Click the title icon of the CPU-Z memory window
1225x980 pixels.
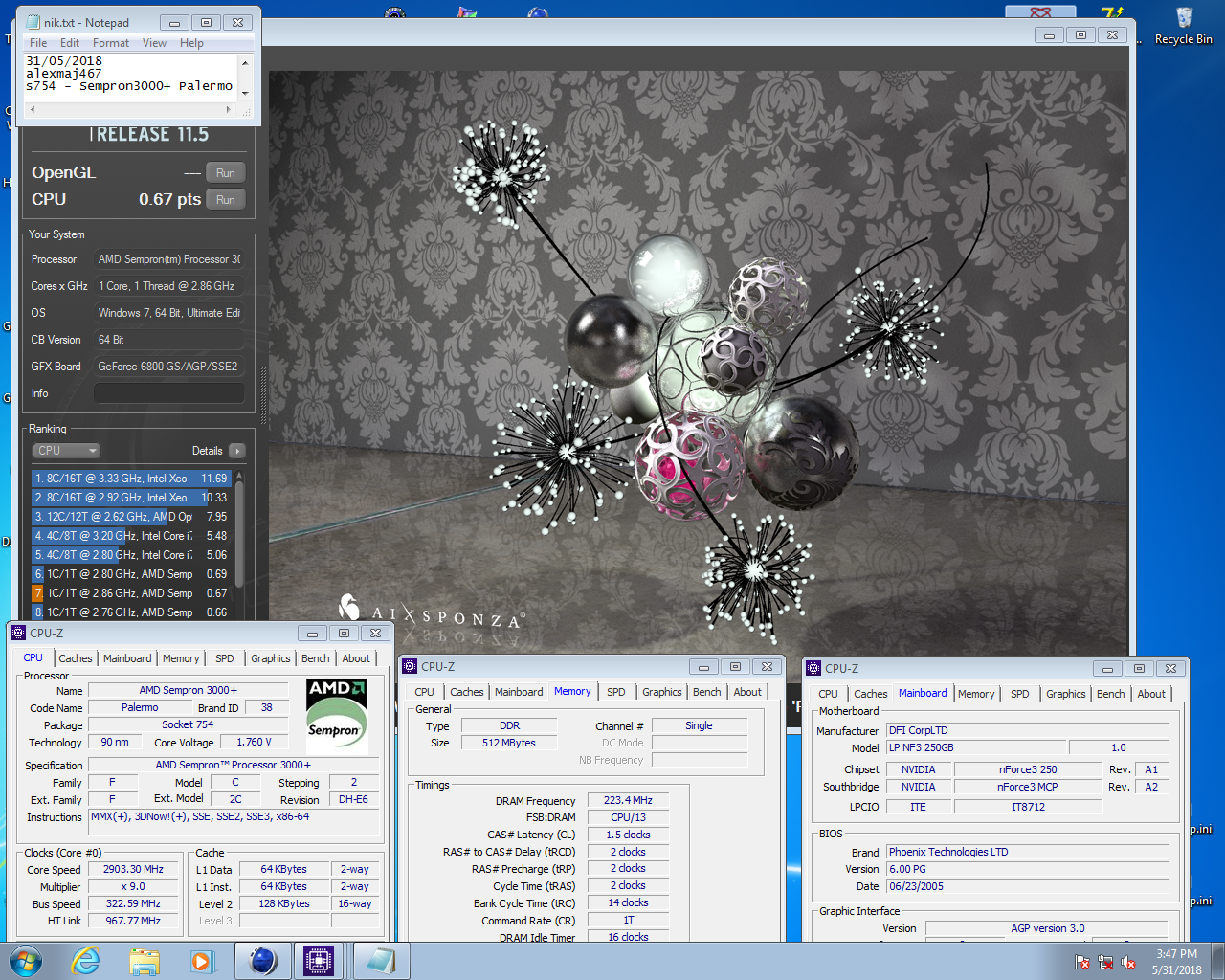coord(410,666)
